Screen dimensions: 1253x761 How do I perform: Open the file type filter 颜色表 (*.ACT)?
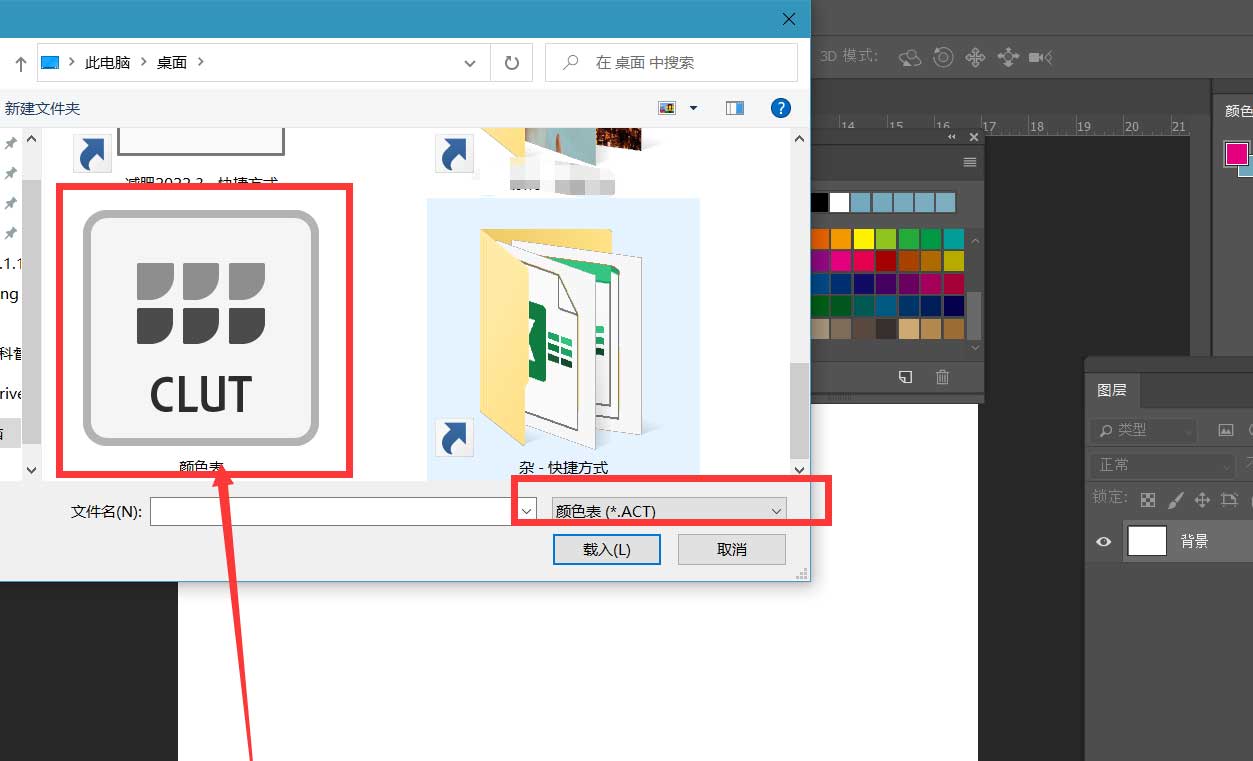click(669, 511)
